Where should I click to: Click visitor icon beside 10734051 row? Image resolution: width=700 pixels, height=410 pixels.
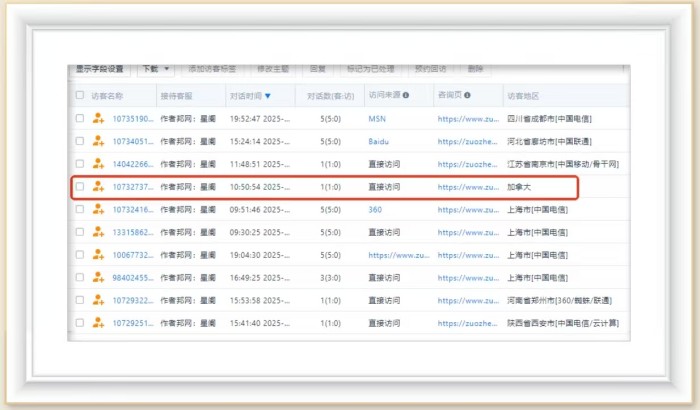(98, 141)
